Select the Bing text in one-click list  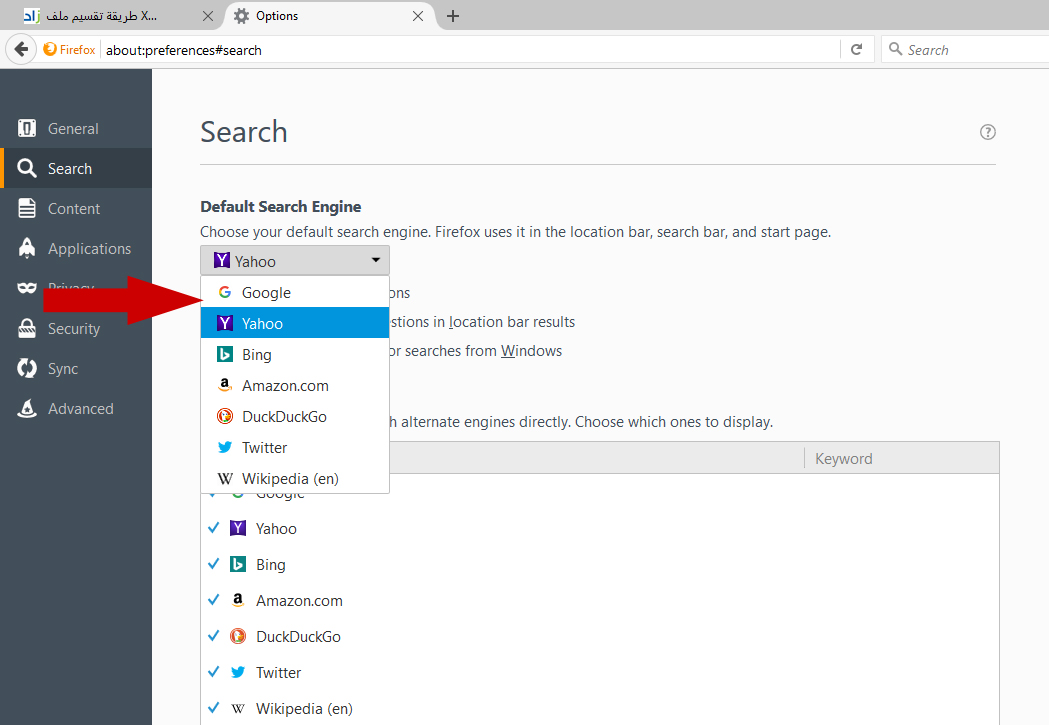click(270, 565)
